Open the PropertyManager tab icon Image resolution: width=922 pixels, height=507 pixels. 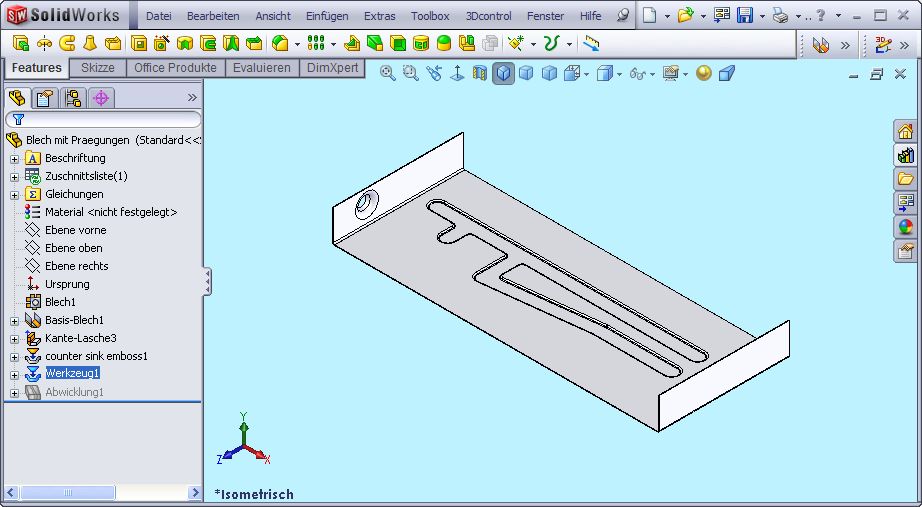click(x=44, y=97)
